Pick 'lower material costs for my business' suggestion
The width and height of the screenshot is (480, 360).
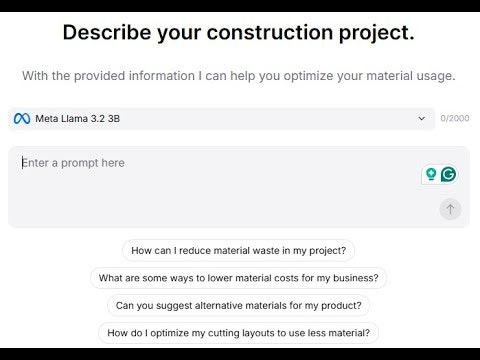(239, 278)
